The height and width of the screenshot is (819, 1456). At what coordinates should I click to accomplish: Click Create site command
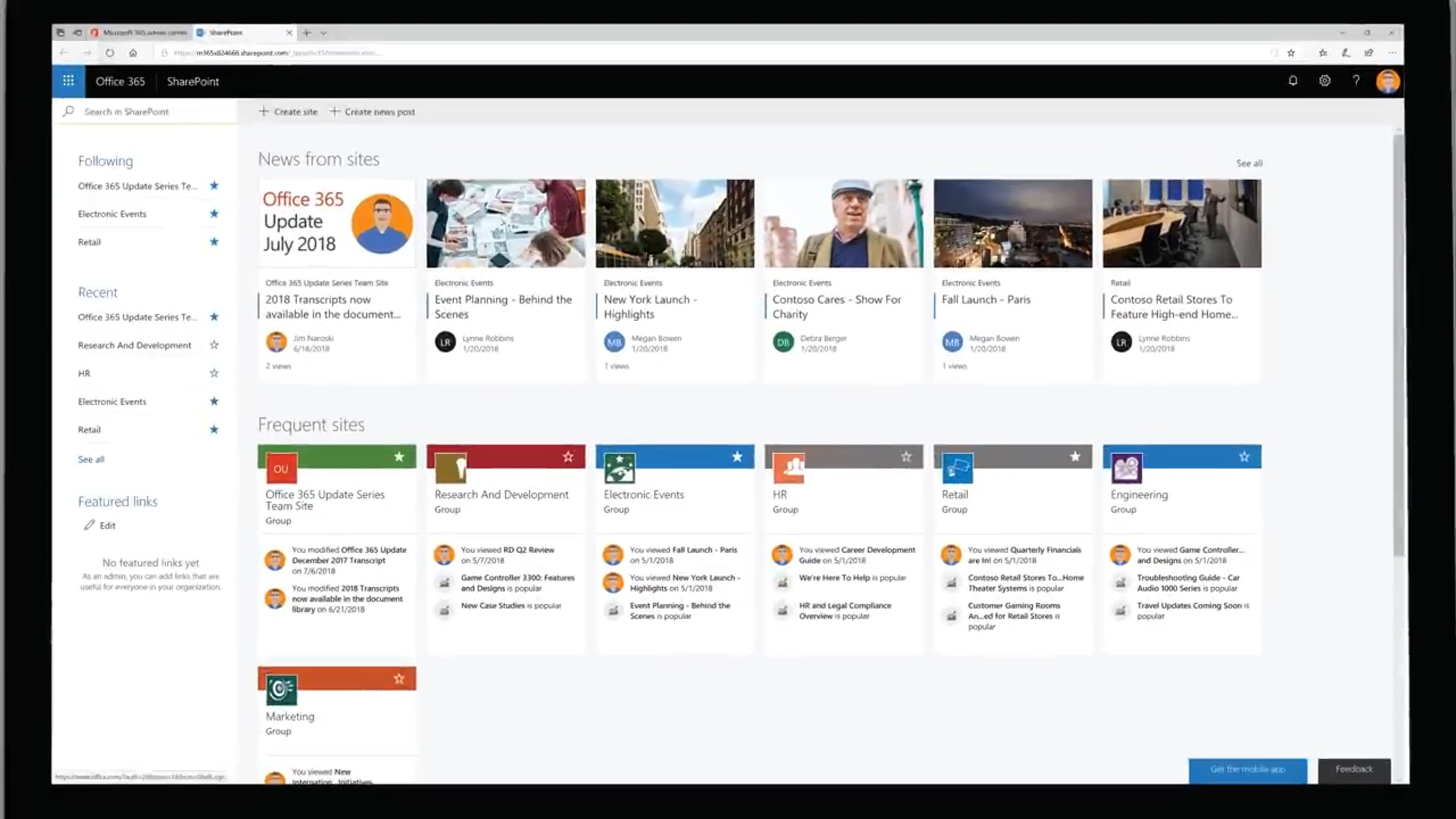pyautogui.click(x=288, y=112)
